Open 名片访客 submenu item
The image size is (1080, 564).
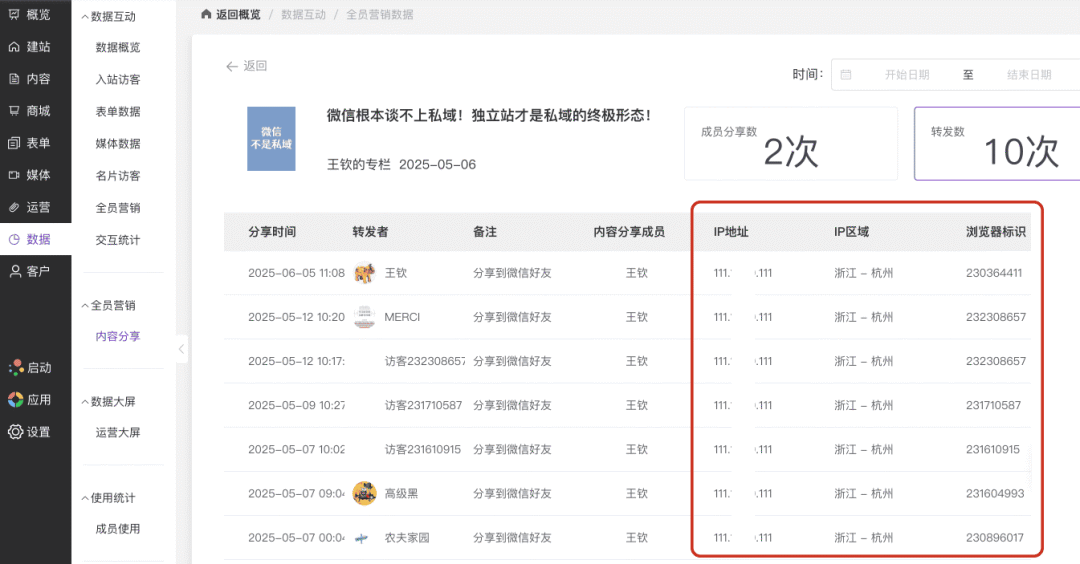point(118,176)
